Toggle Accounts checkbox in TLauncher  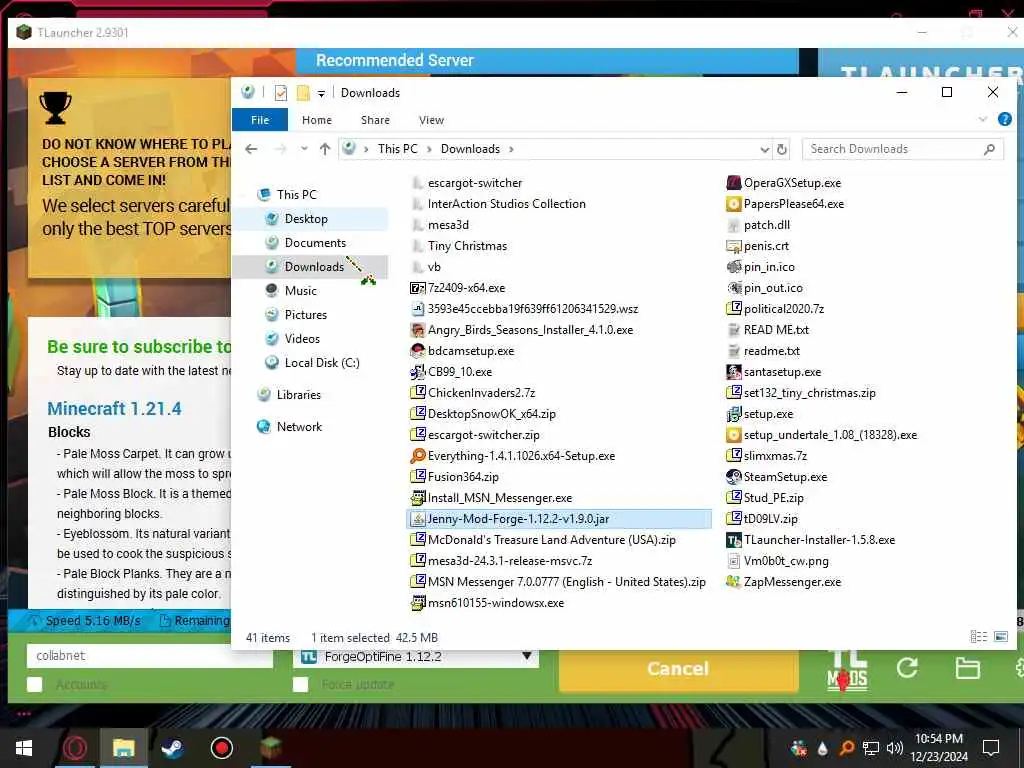click(35, 684)
